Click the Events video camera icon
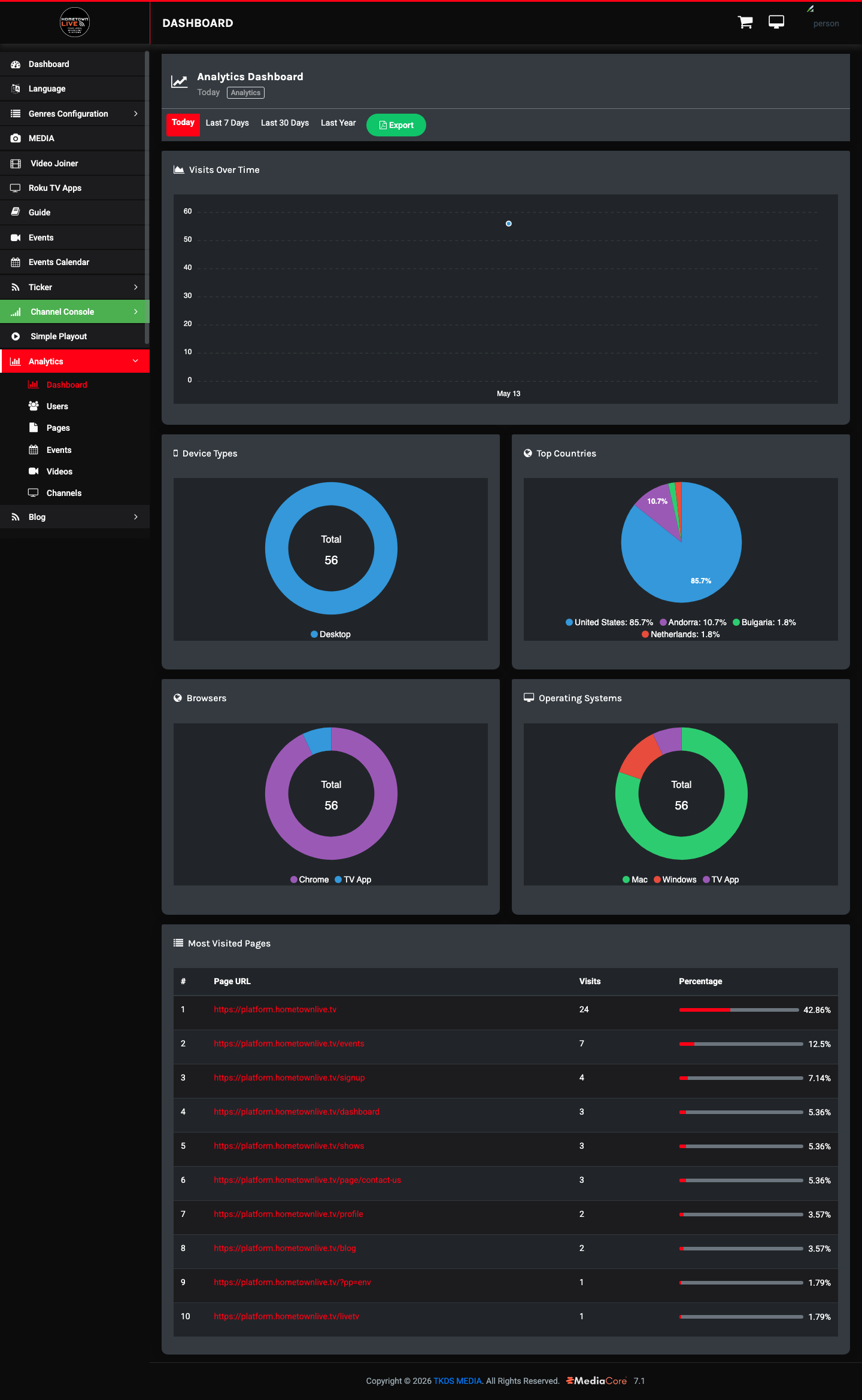This screenshot has height=1400, width=862. tap(16, 238)
